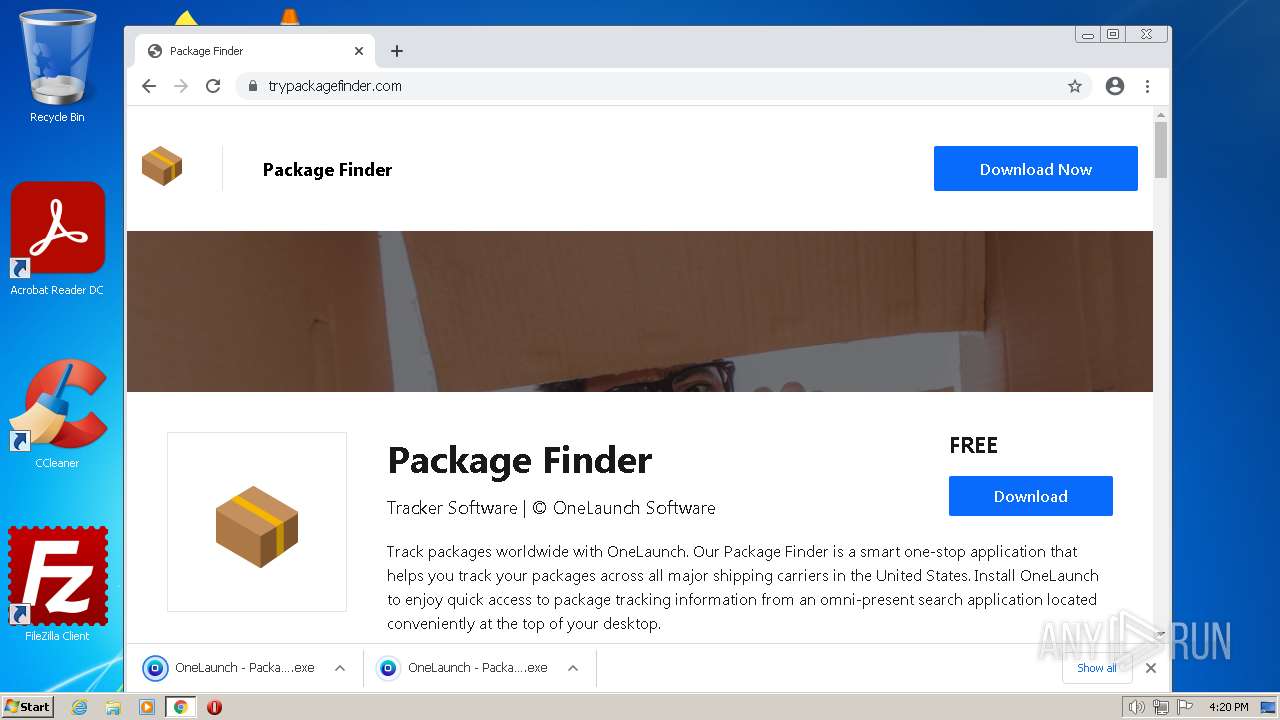
Task: Open the Windows Start menu
Action: tap(28, 707)
